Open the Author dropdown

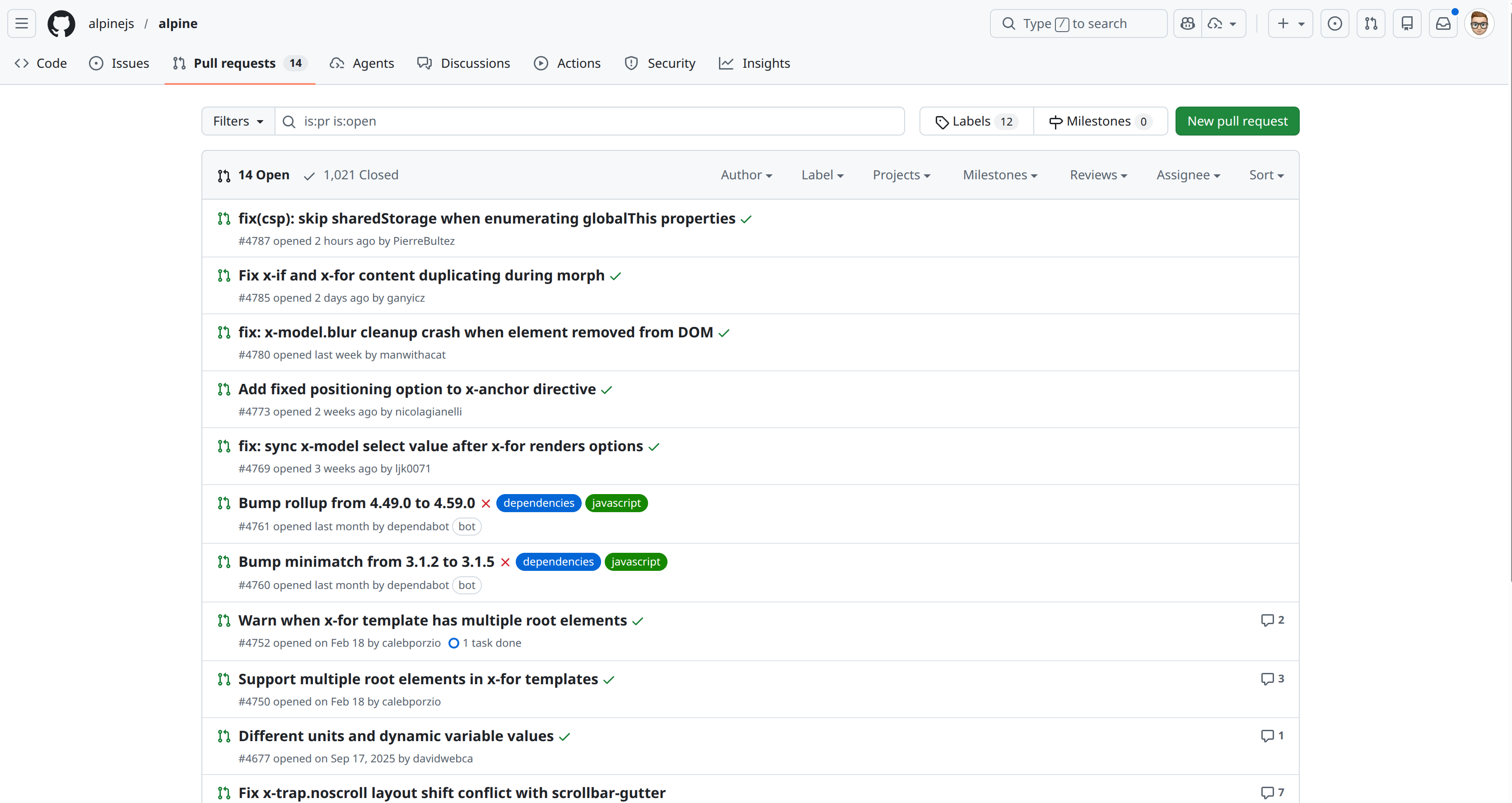click(x=746, y=174)
